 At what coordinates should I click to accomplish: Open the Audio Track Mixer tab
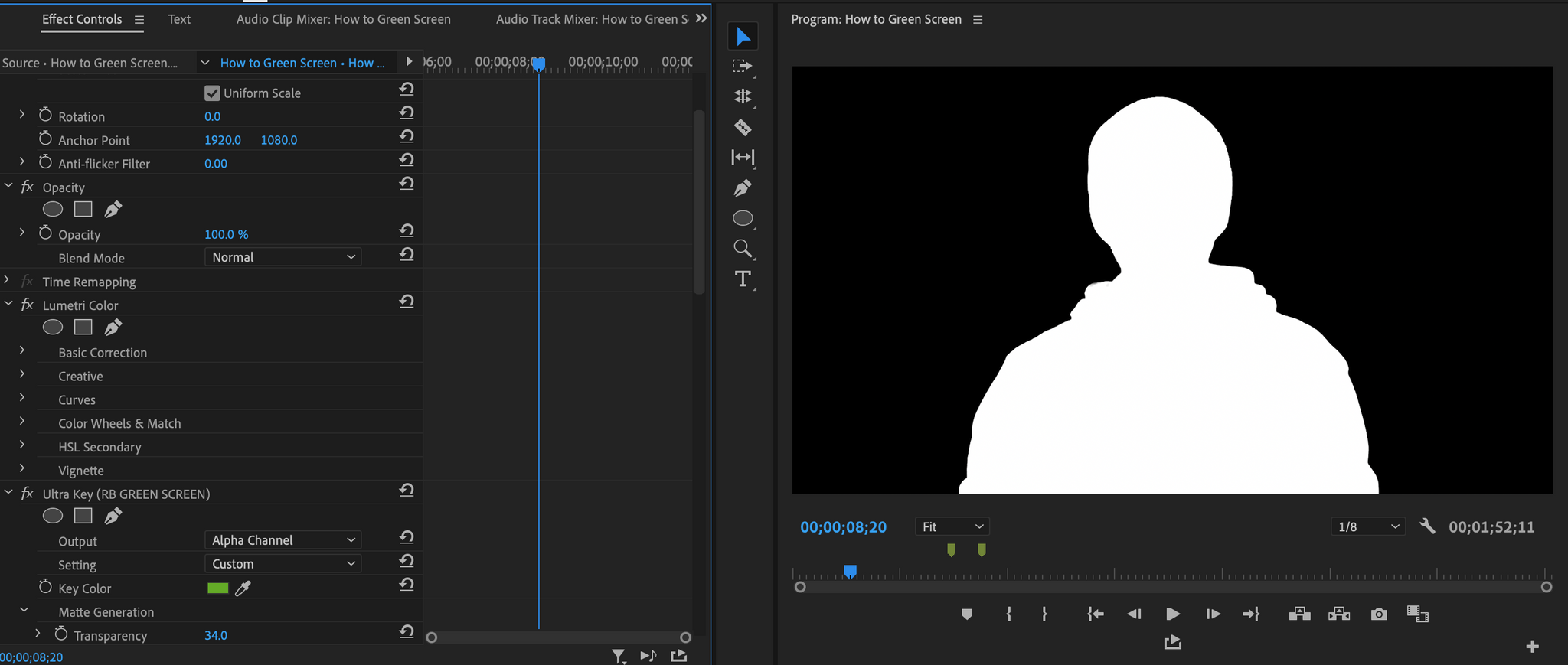tap(592, 19)
